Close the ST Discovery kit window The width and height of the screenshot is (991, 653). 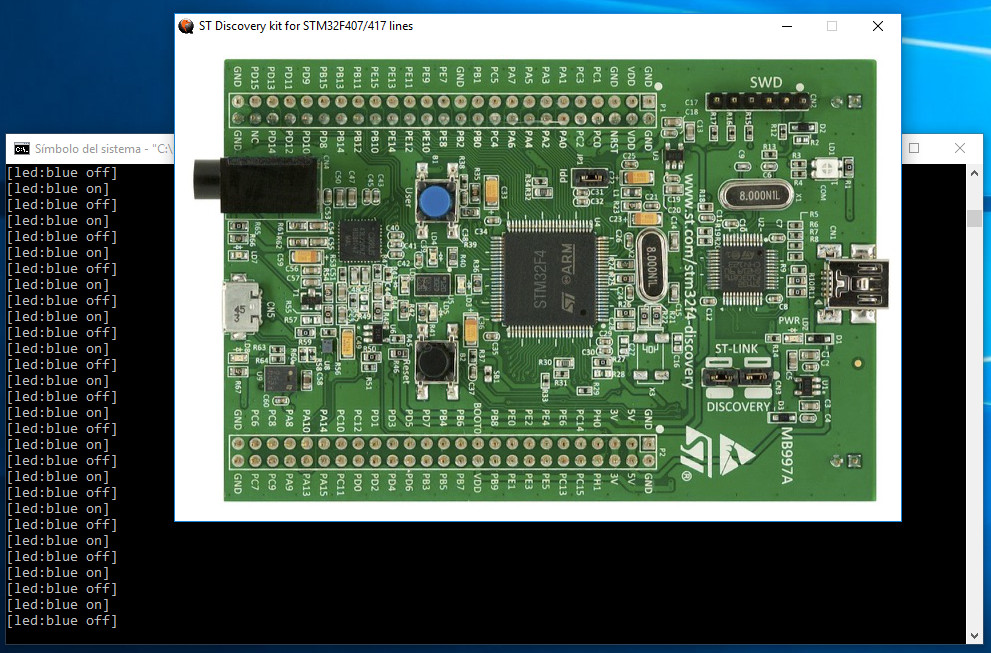tap(878, 26)
